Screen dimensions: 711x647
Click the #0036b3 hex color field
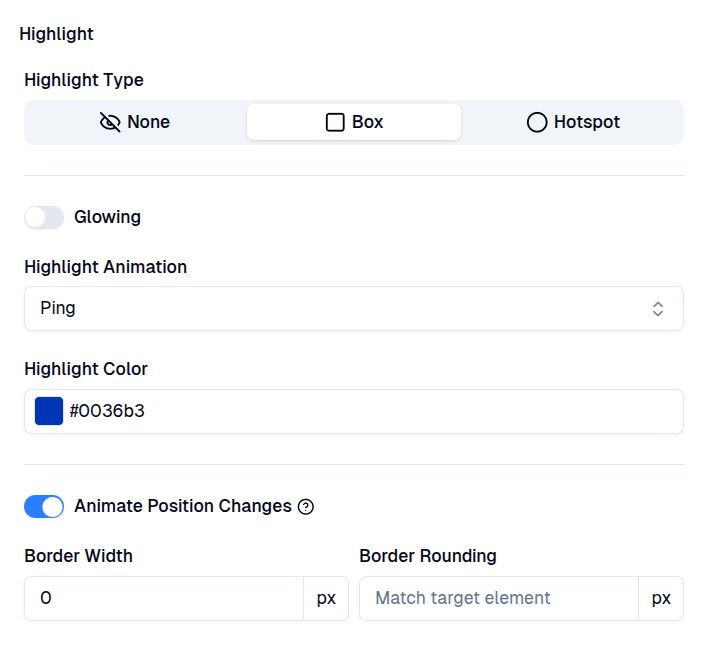[370, 411]
